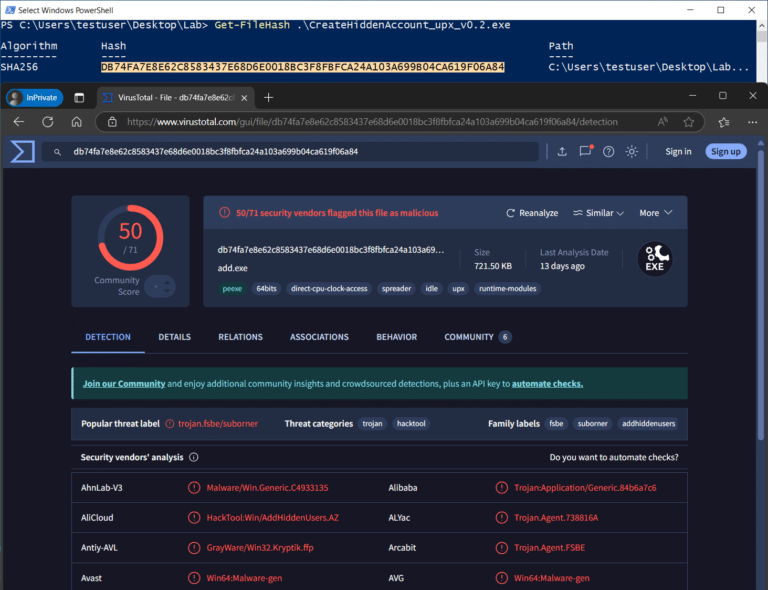Open browser settings three-dot menu

pos(752,122)
